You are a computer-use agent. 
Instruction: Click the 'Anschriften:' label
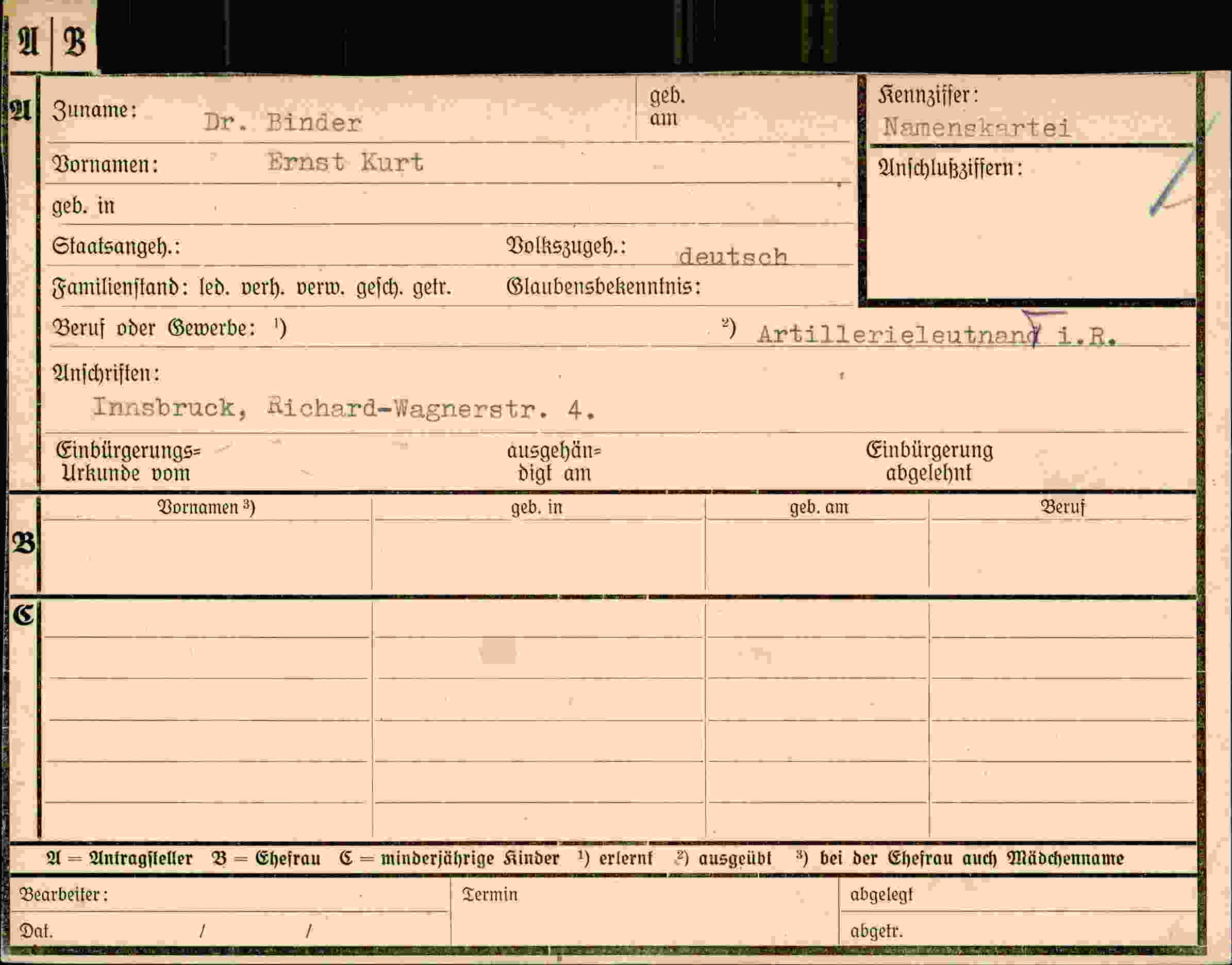pyautogui.click(x=106, y=373)
